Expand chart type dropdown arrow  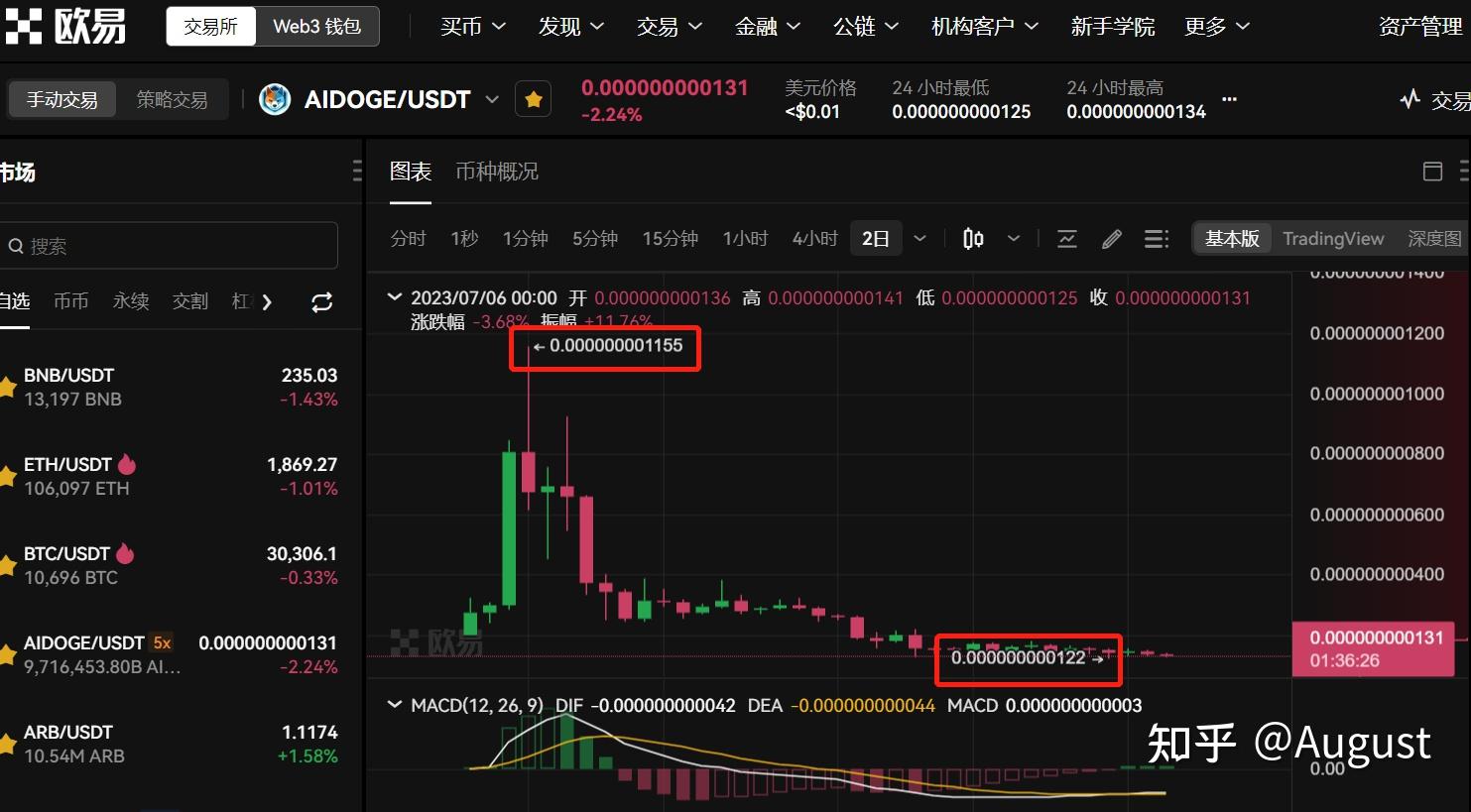(1013, 239)
